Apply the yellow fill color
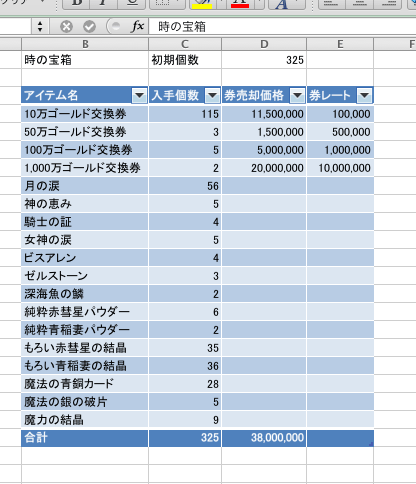Viewport: 416px width, 484px height. tap(202, 3)
